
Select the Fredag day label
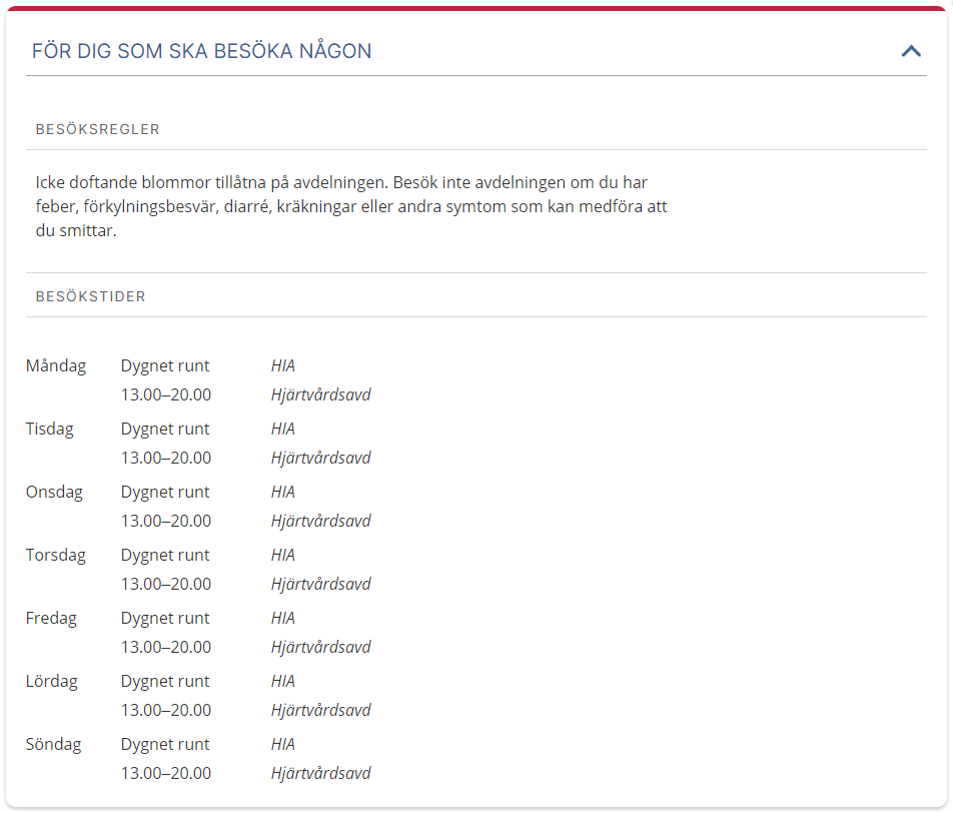click(x=51, y=619)
